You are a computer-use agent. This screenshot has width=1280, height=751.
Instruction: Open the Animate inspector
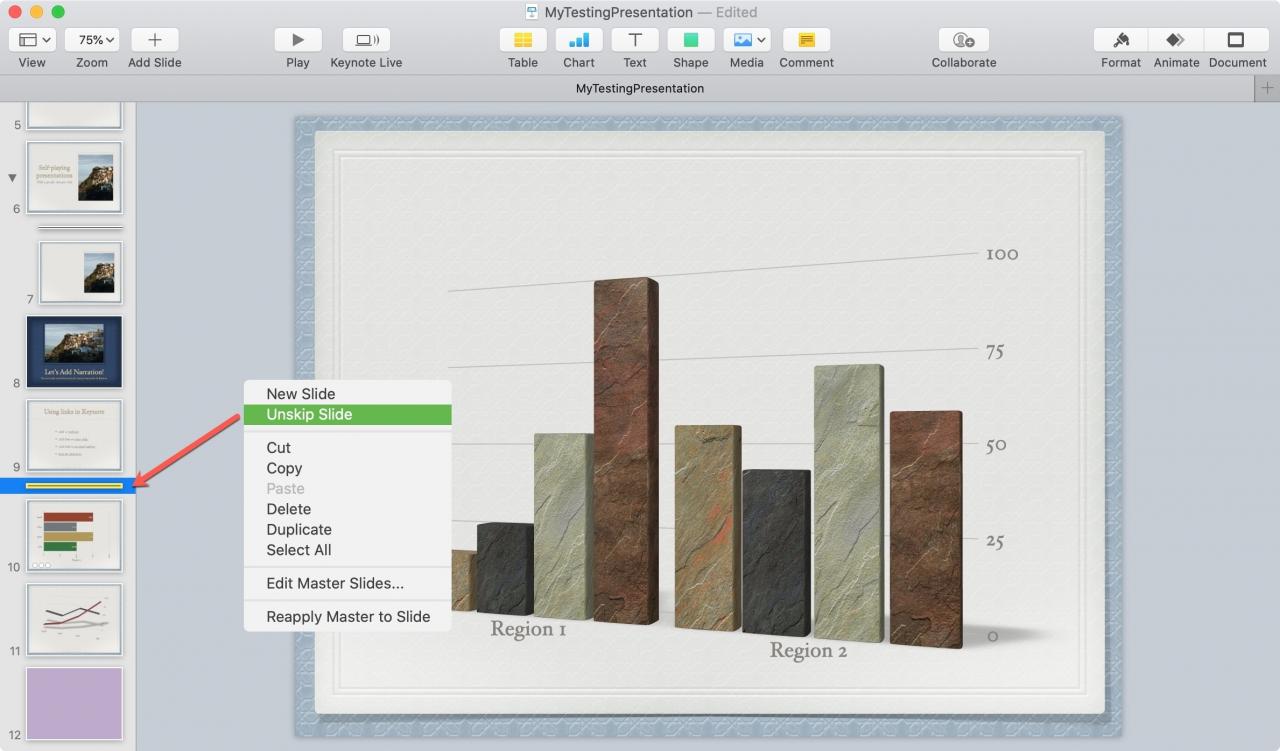[x=1176, y=40]
